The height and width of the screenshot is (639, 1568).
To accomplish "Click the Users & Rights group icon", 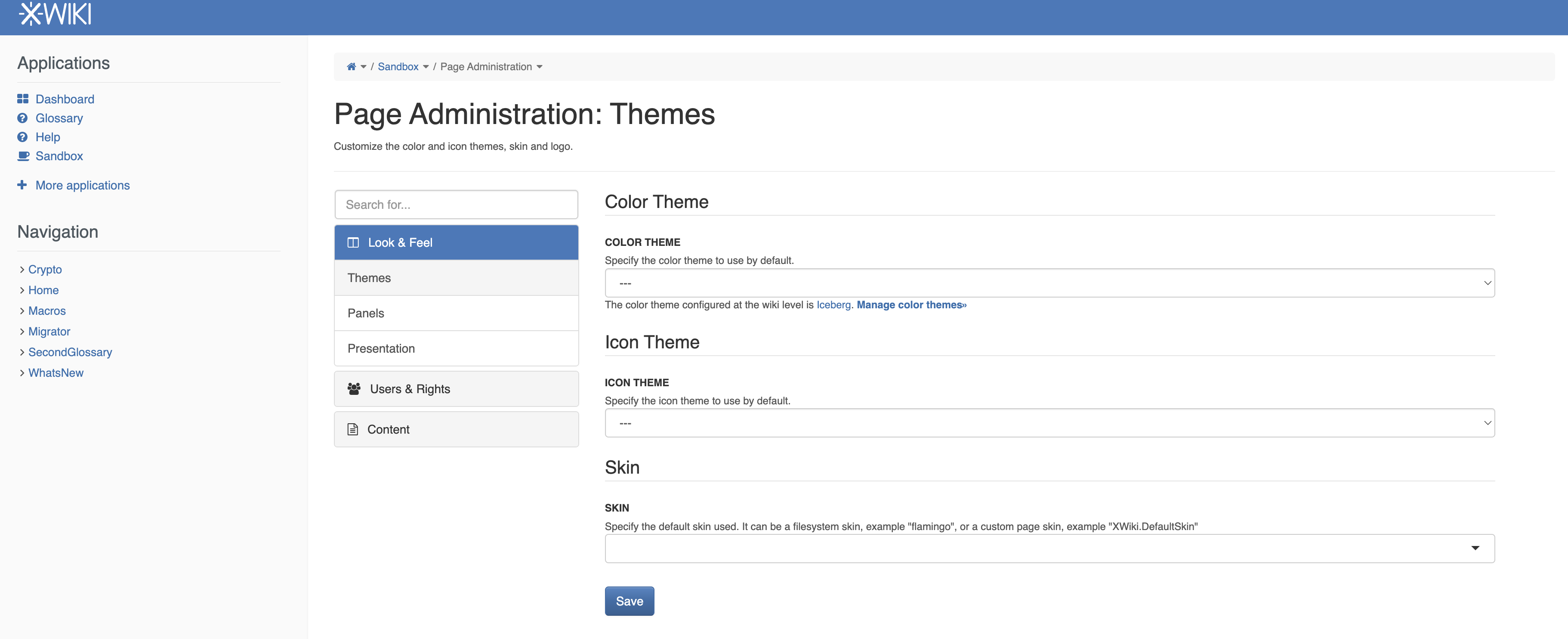I will (x=354, y=389).
